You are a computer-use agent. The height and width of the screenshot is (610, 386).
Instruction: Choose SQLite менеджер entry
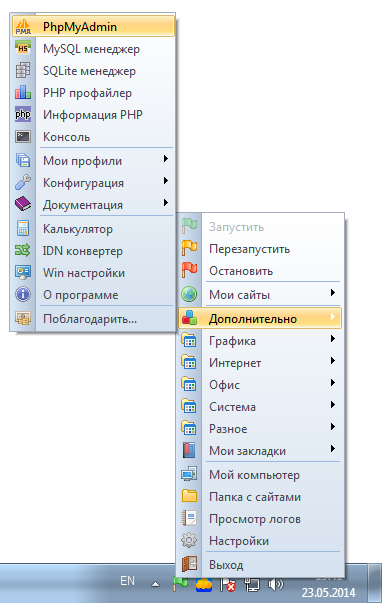click(93, 71)
